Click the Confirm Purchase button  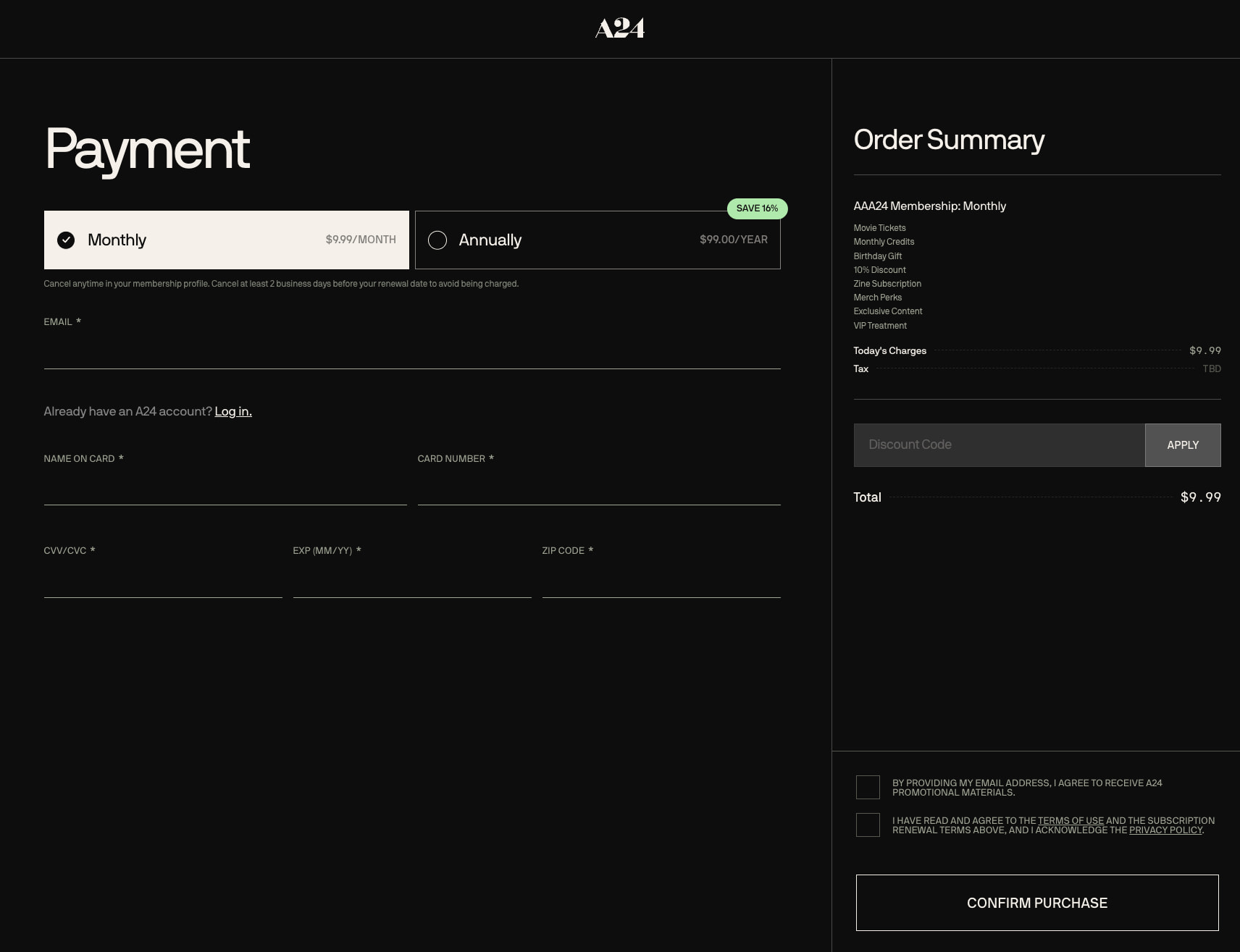pyautogui.click(x=1037, y=903)
